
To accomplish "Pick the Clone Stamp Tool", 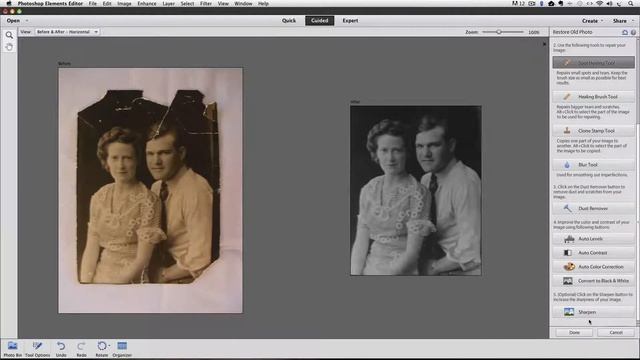I will [x=593, y=131].
